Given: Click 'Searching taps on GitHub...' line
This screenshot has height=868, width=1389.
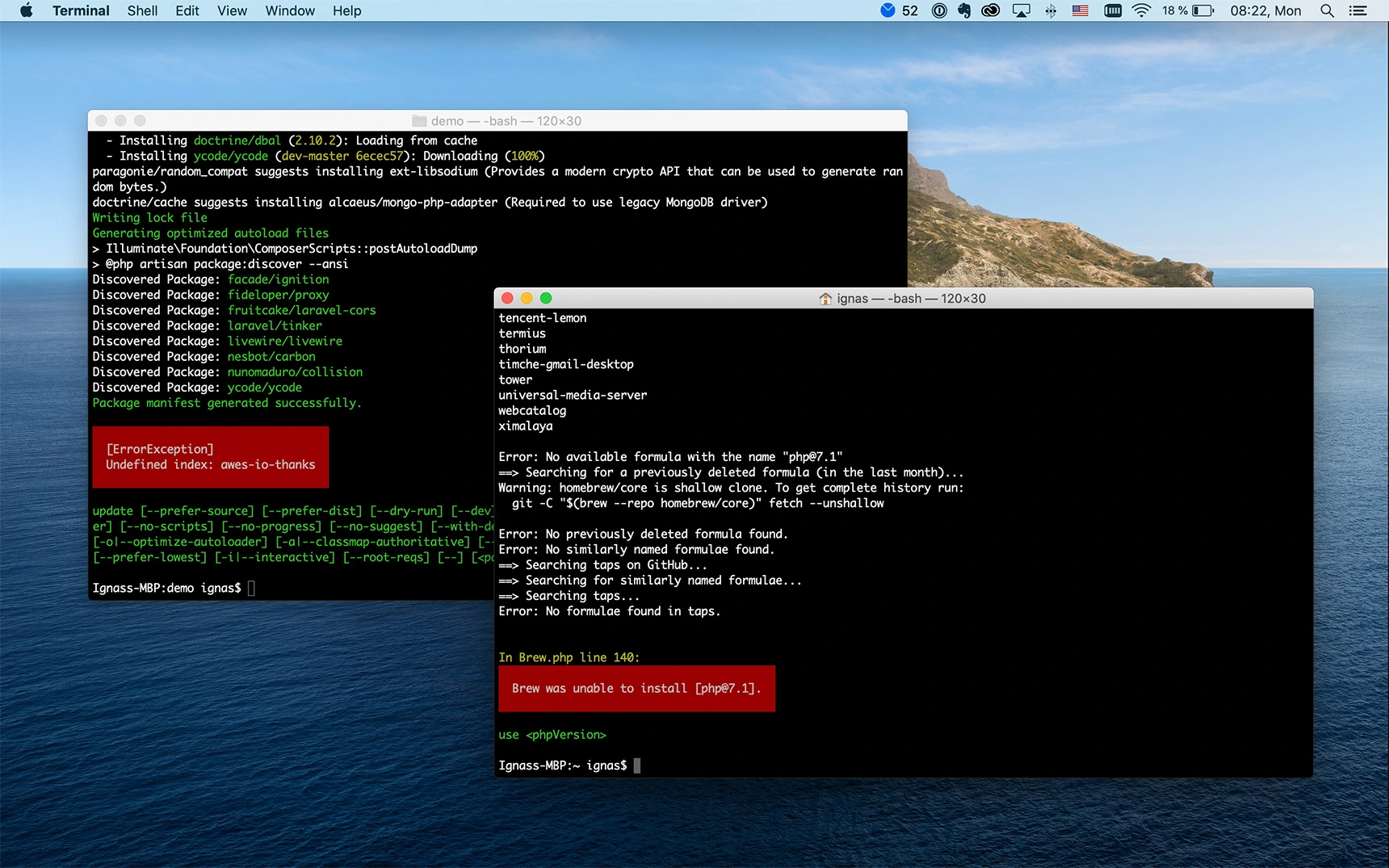Looking at the screenshot, I should click(602, 565).
